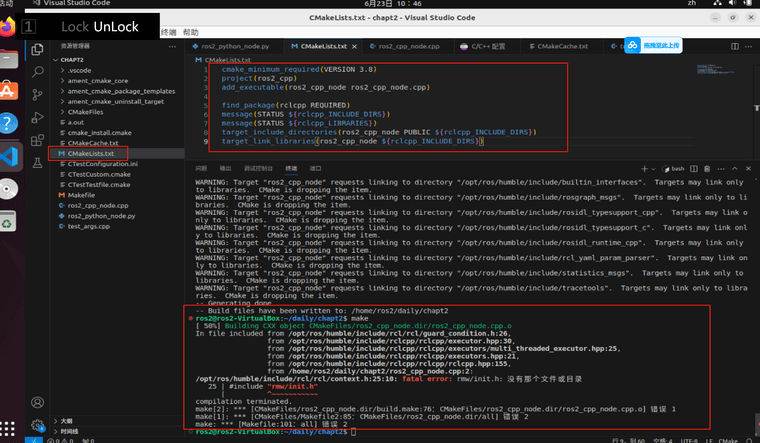760x443 pixels.
Task: Open editor more actions ellipsis
Action: [748, 47]
